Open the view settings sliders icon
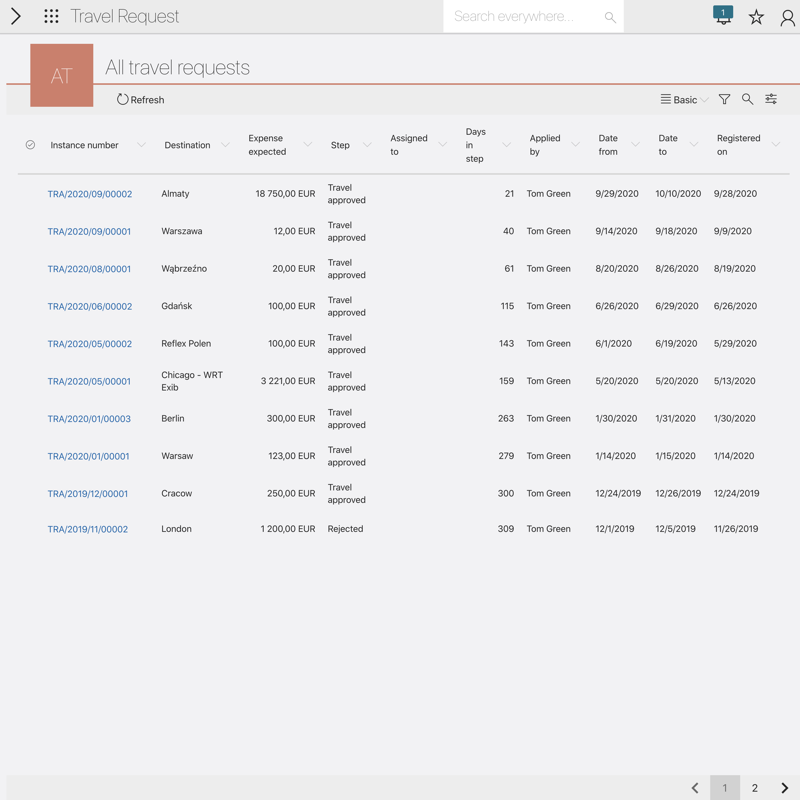This screenshot has width=800, height=800. (x=771, y=99)
